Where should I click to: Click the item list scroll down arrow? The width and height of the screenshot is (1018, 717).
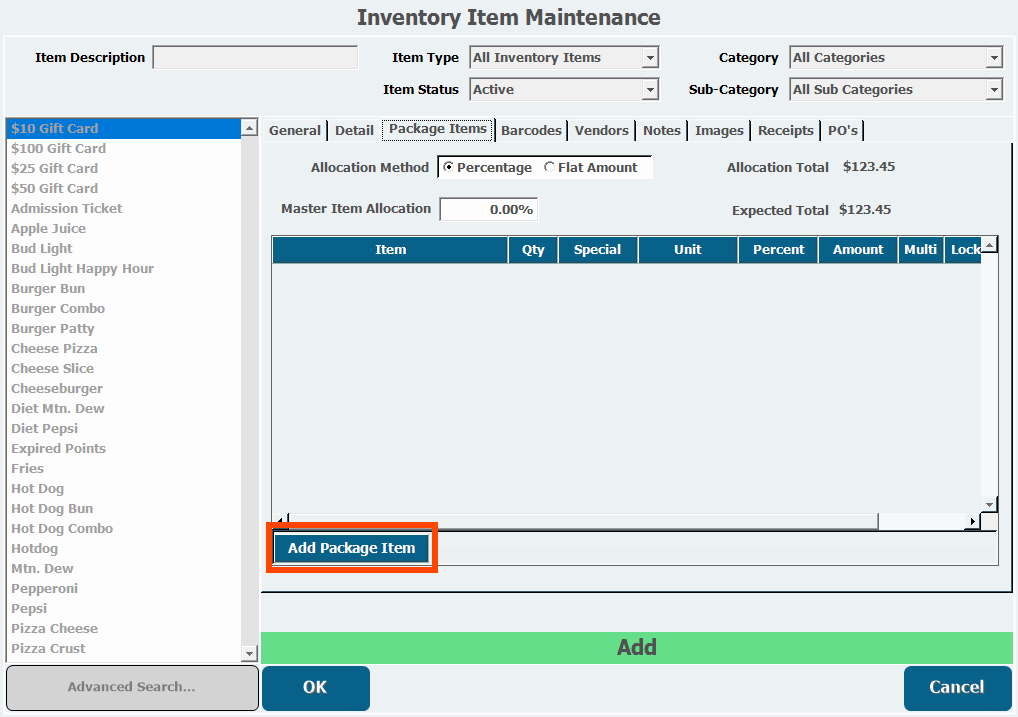[x=250, y=653]
